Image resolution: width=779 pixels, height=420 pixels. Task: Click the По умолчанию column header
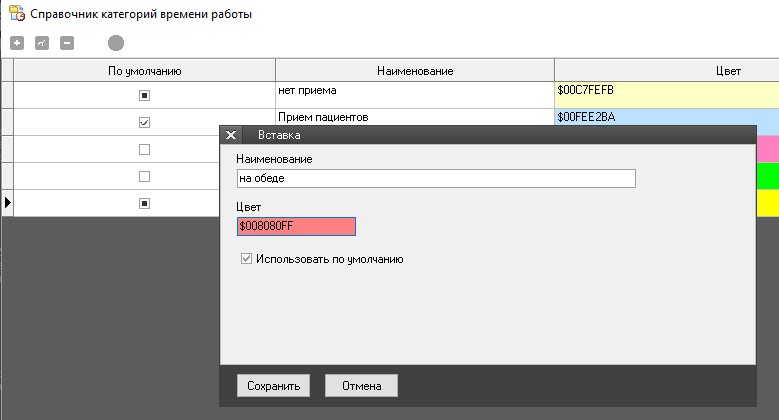pos(144,70)
